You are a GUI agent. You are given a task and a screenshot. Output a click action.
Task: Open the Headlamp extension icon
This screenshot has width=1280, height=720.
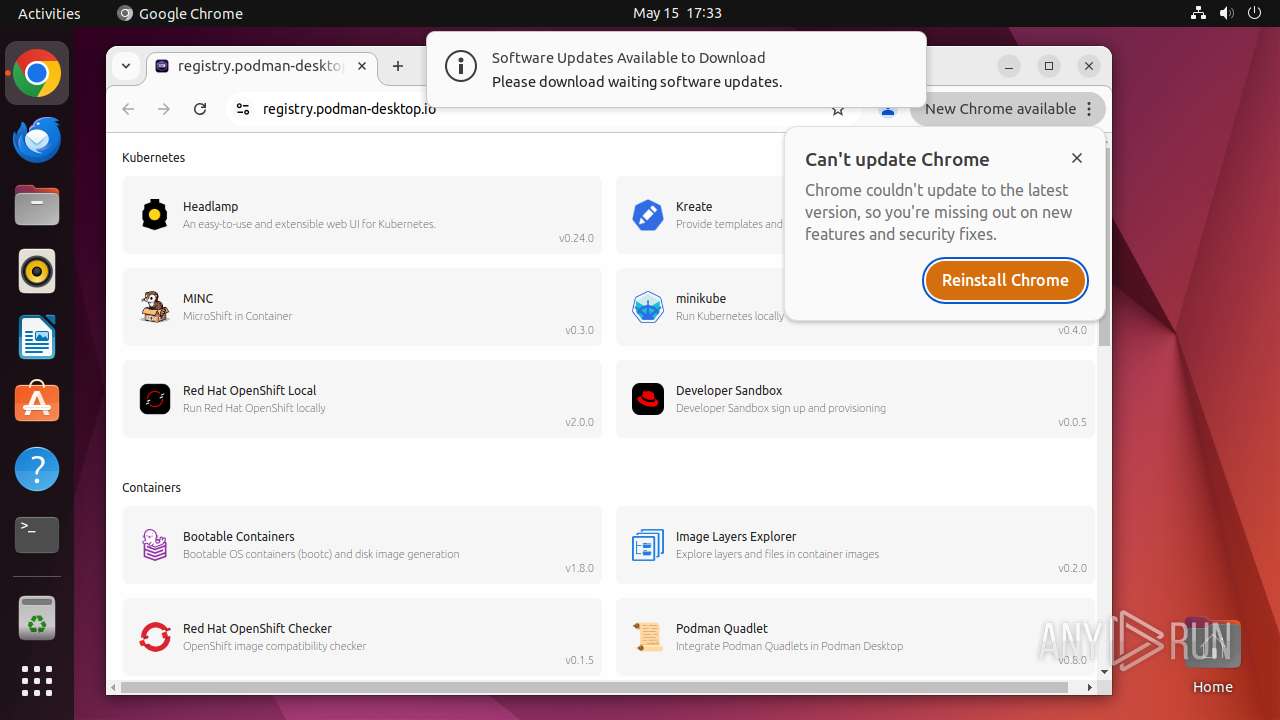pos(155,215)
